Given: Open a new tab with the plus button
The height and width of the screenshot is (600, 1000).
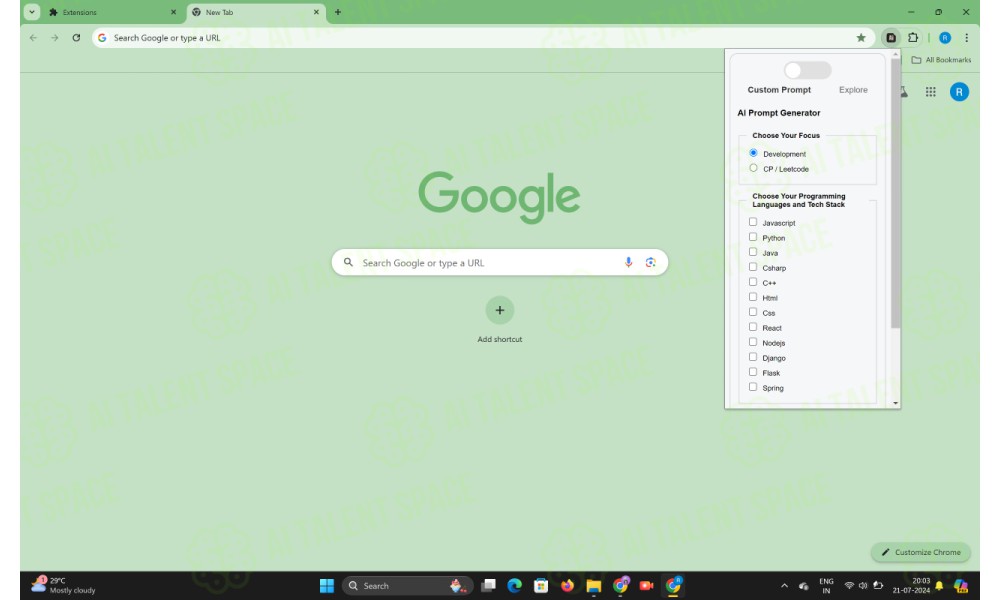Looking at the screenshot, I should point(338,12).
